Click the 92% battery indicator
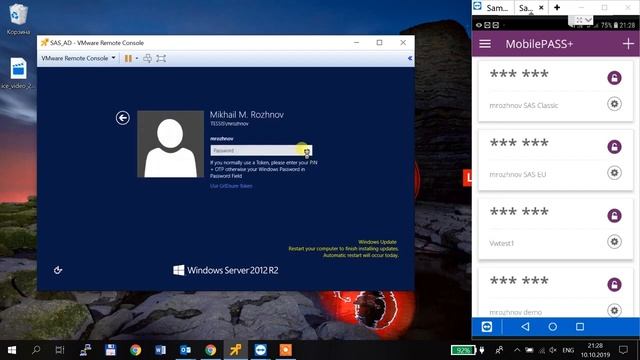The height and width of the screenshot is (360, 640). [463, 350]
